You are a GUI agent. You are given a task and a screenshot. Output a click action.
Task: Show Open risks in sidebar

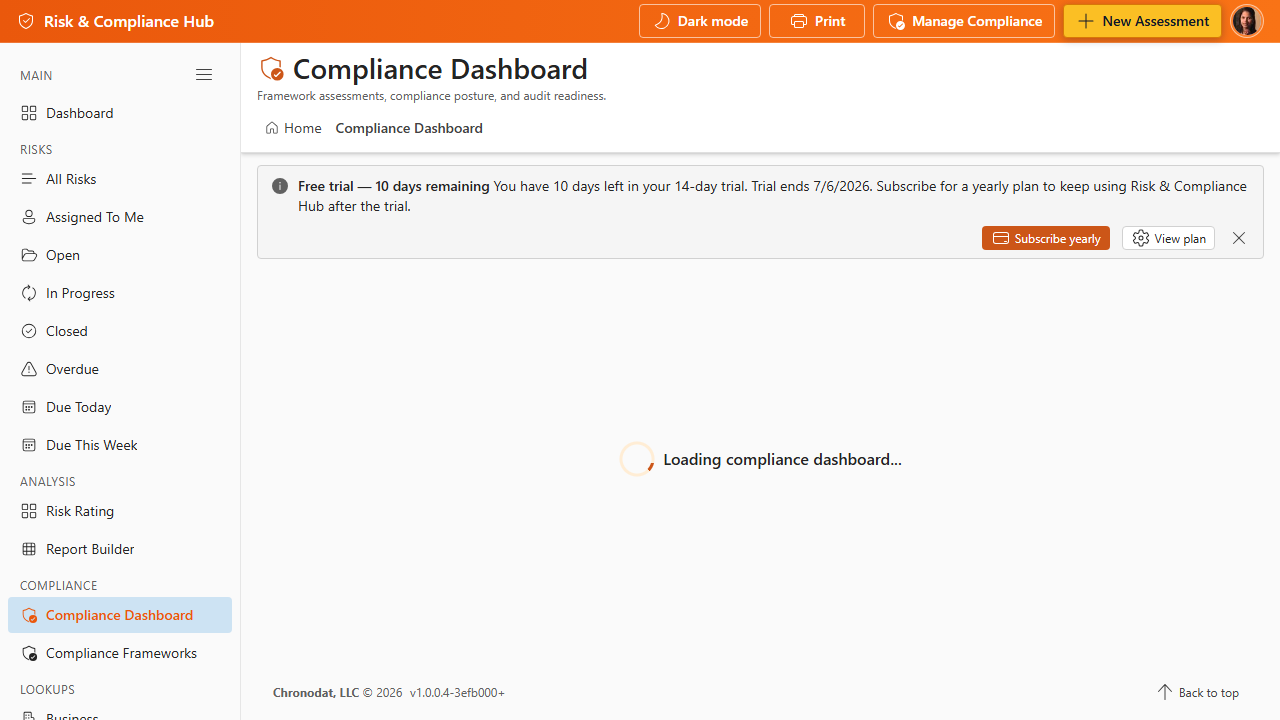(x=120, y=255)
